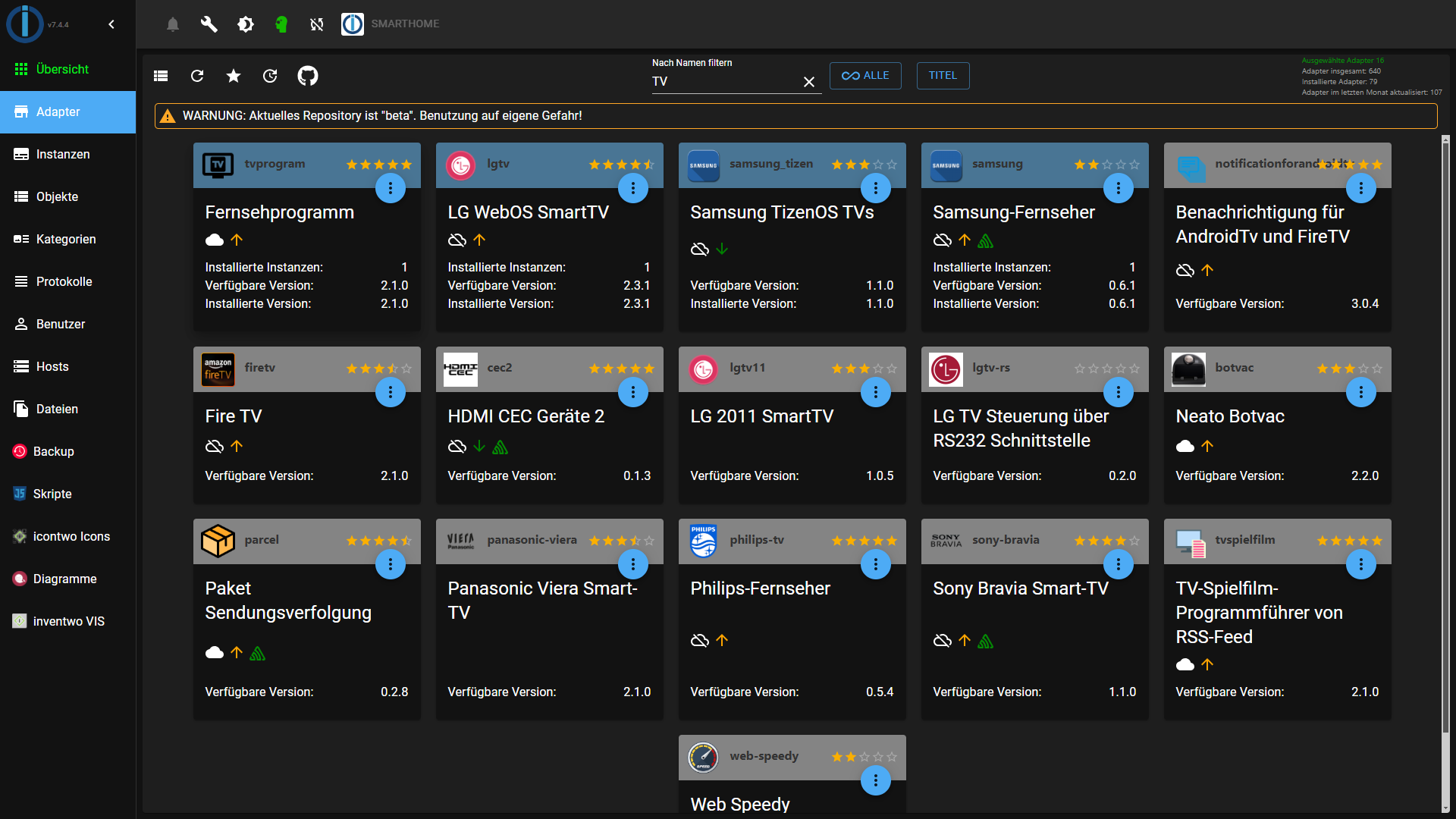Check for adapter updates icon
Image resolution: width=1456 pixels, height=819 pixels.
pyautogui.click(x=270, y=76)
